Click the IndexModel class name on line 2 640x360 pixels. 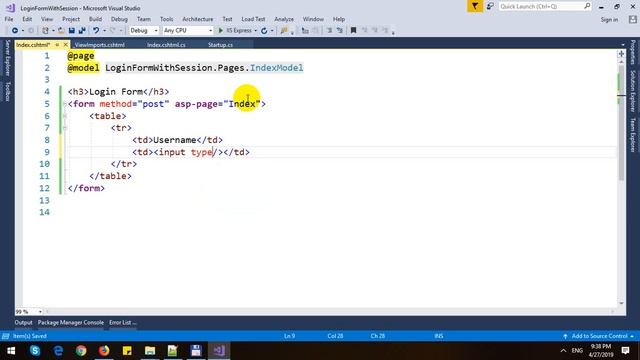click(276, 68)
